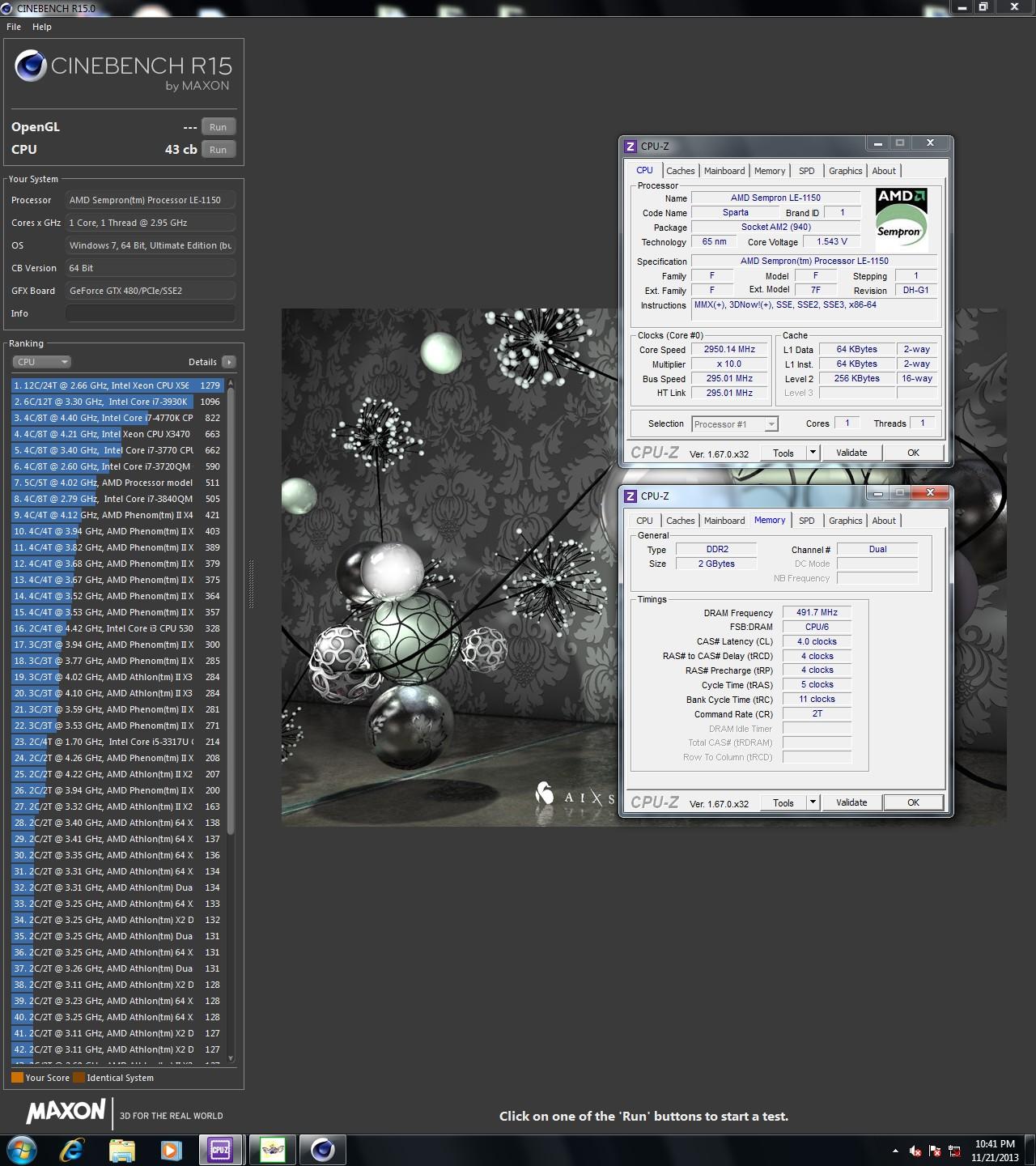1036x1166 pixels.
Task: Open Mainboard tab in lower CPU-Z
Action: coord(724,521)
